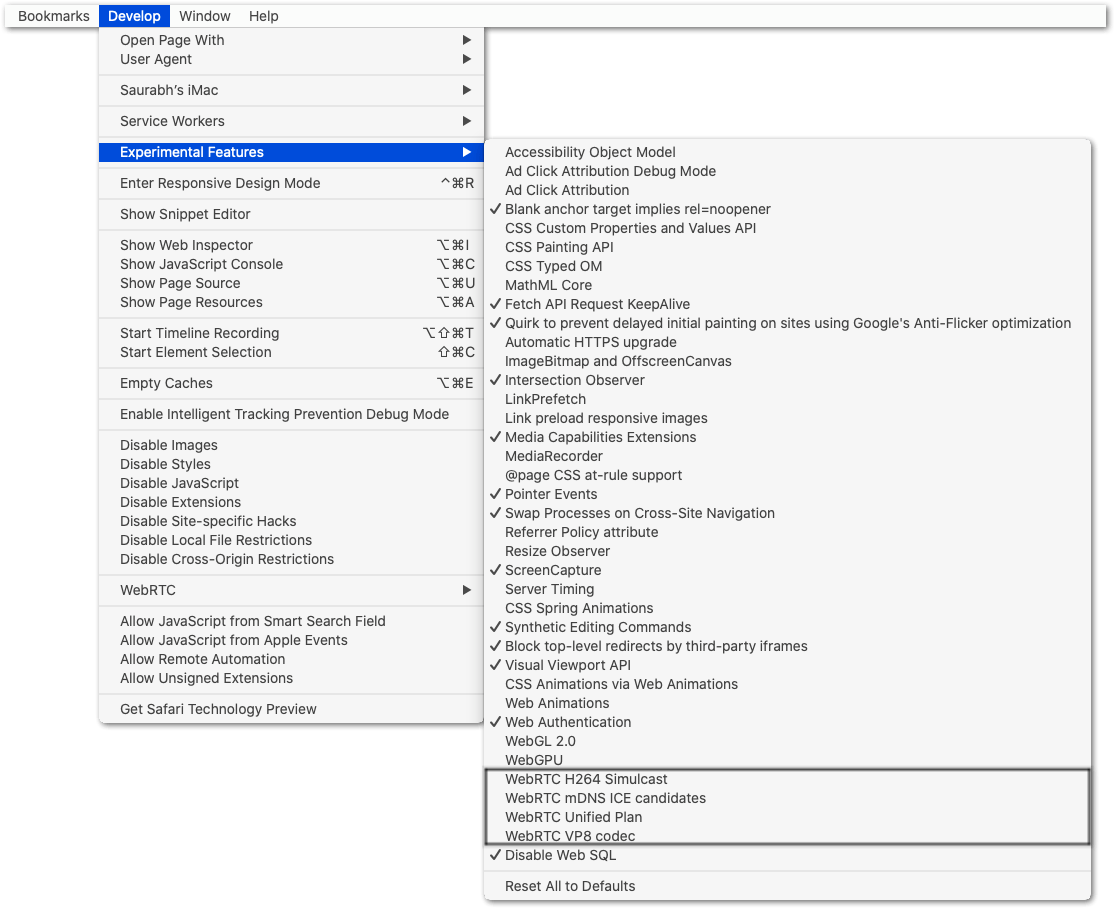Toggle Disable JavaScript
The image size is (1115, 924).
click(x=292, y=484)
